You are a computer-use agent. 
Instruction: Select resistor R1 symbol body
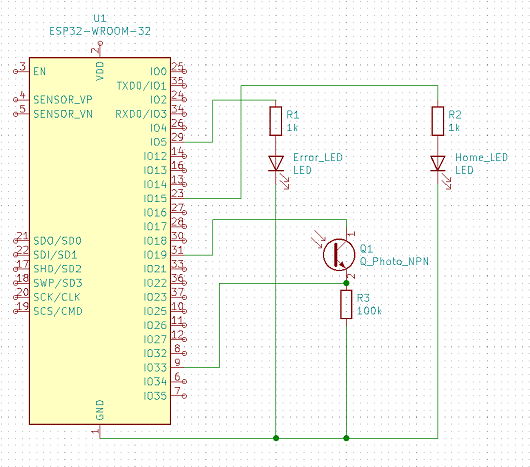(x=276, y=121)
